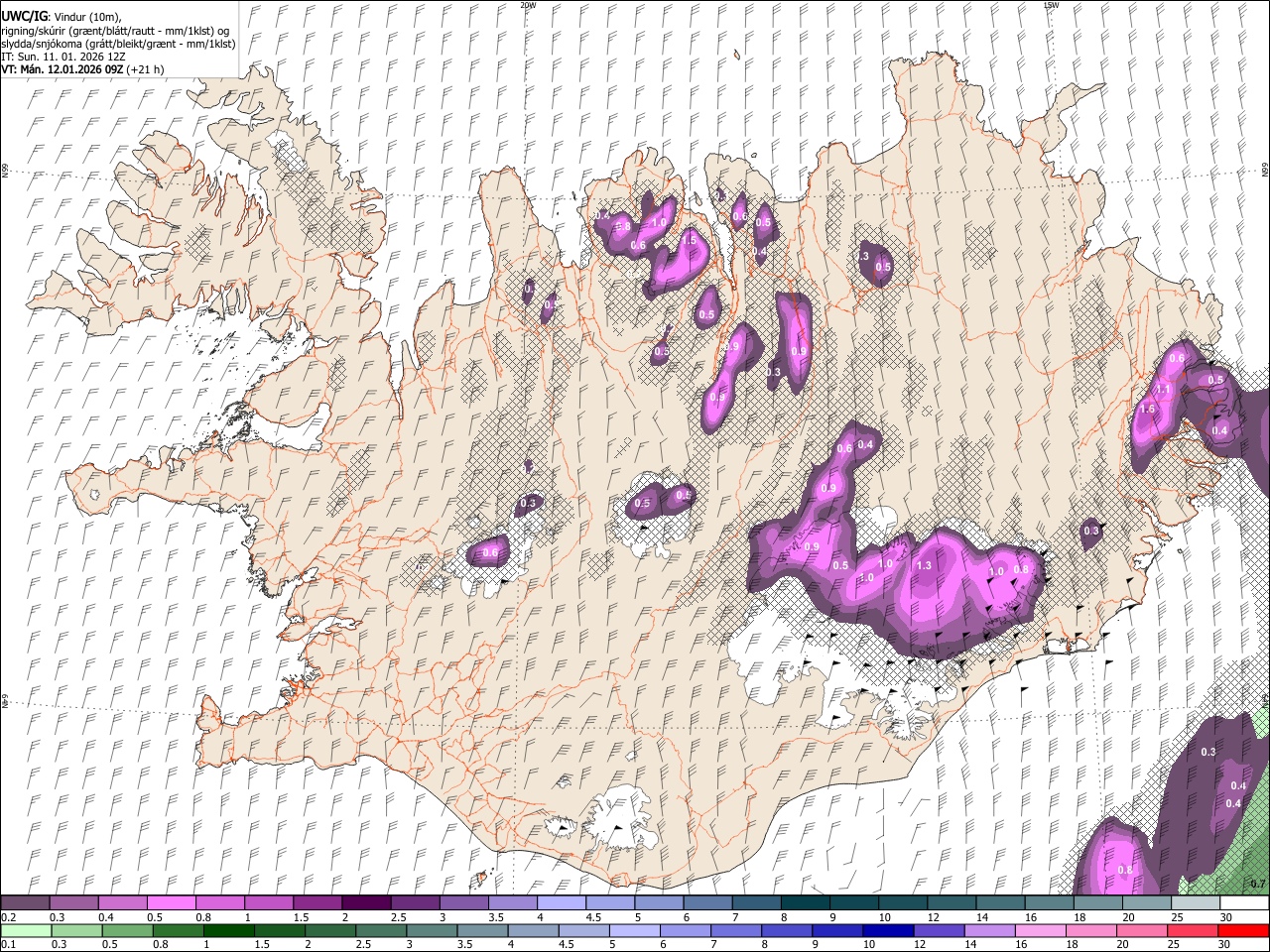Click upper legend swatch between 25 and 30

point(1195,903)
